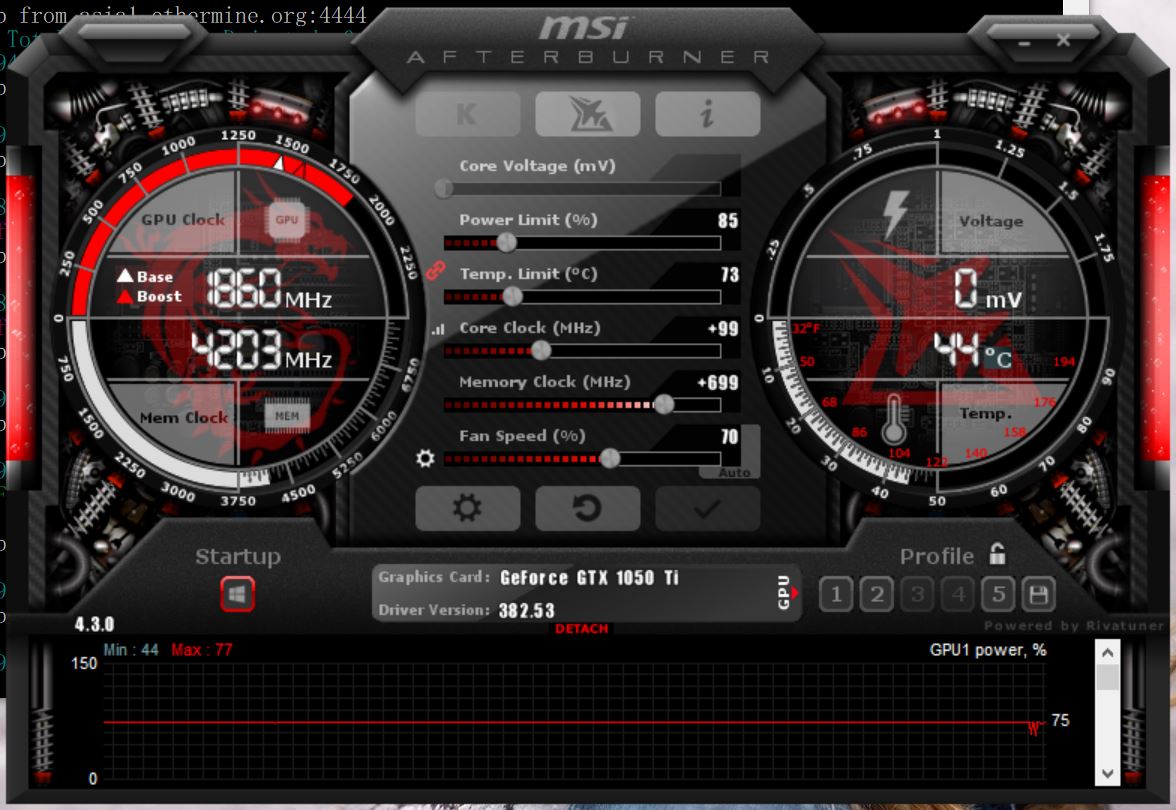Reset settings with the circular arrow button
The width and height of the screenshot is (1176, 810).
point(587,509)
